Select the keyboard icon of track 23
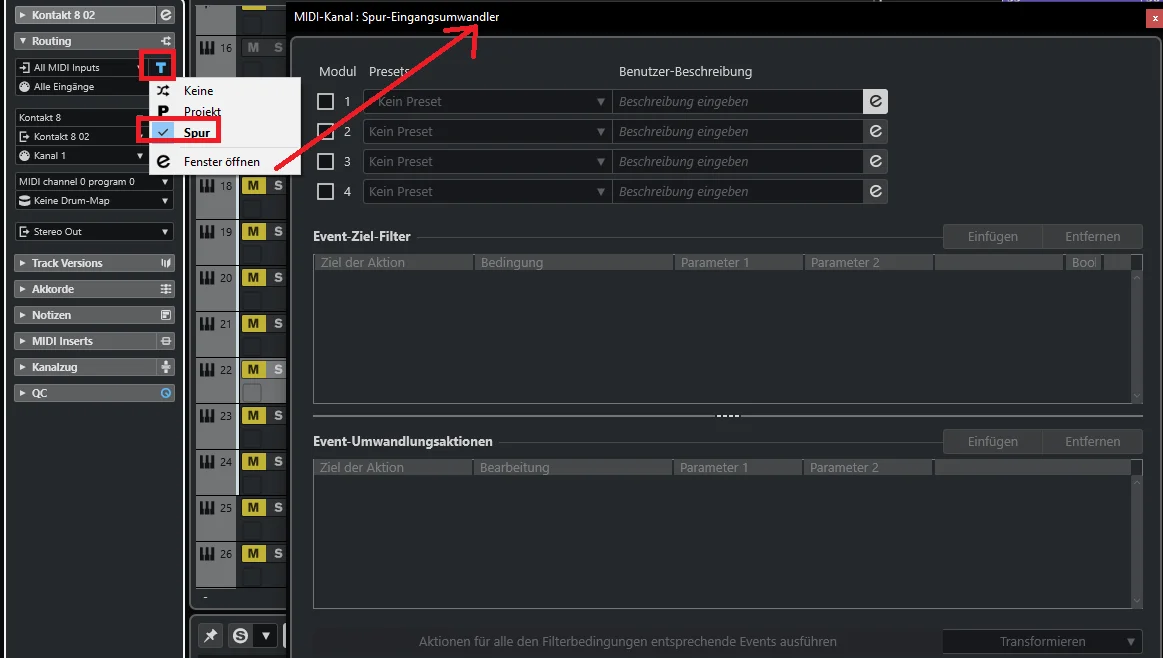The image size is (1163, 658). [208, 415]
